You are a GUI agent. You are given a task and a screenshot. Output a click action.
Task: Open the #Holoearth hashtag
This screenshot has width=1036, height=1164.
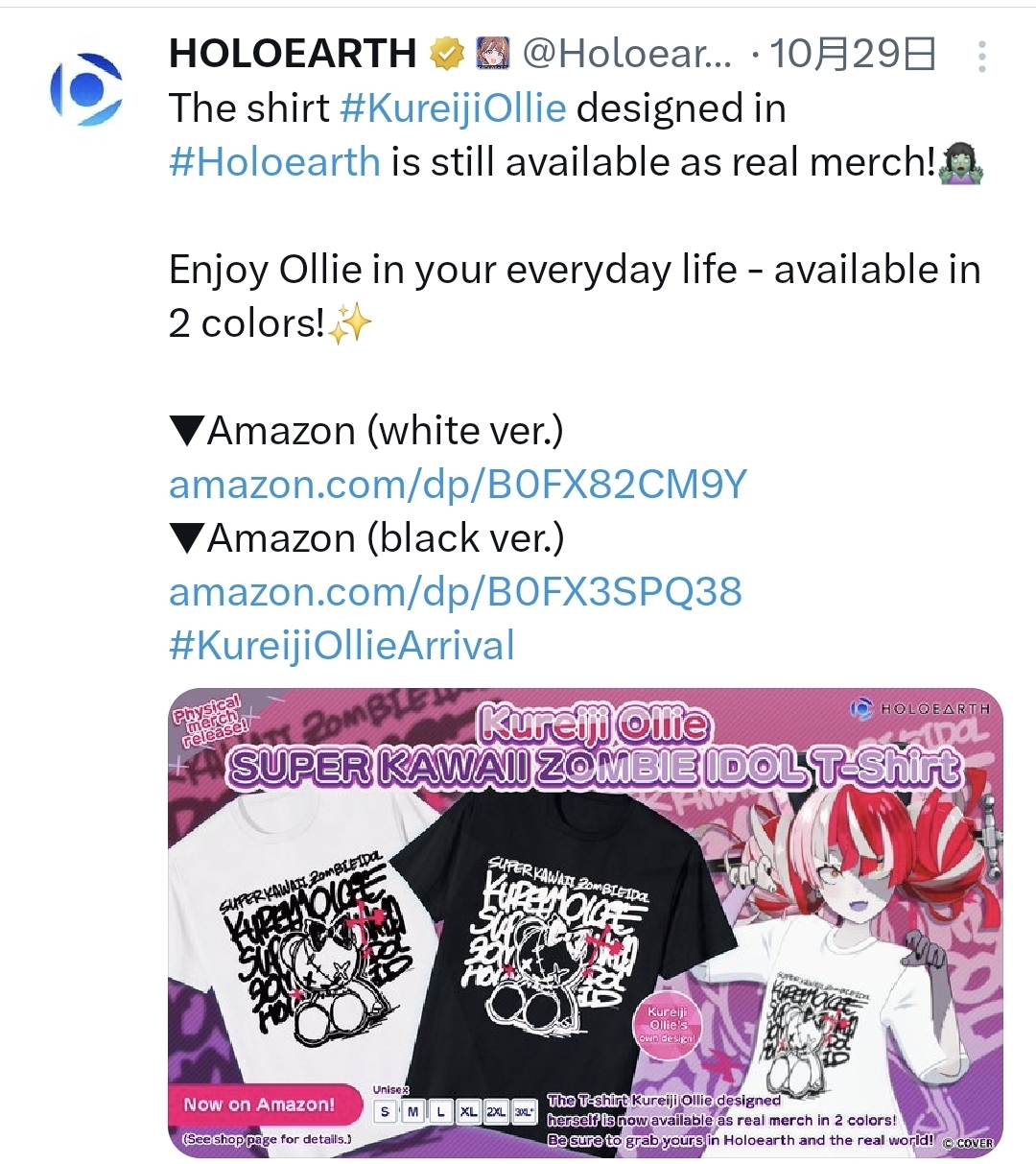(275, 162)
